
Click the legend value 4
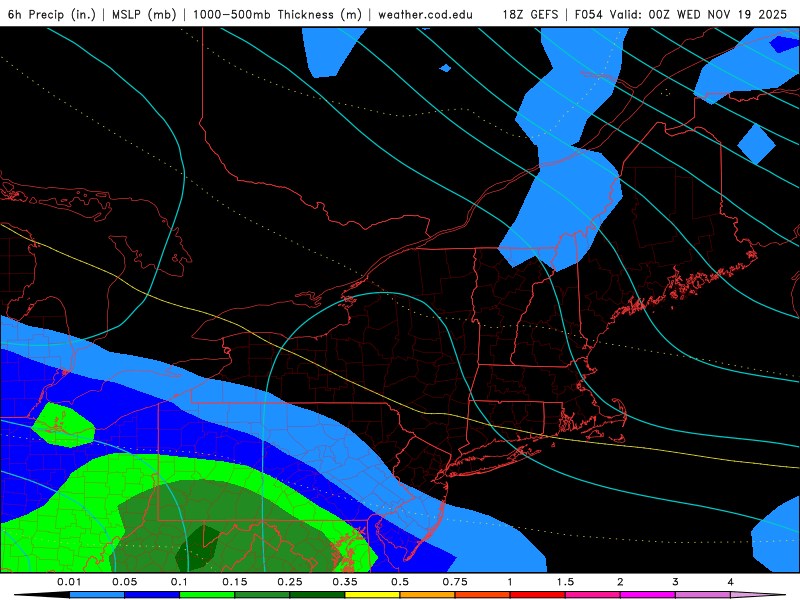pos(731,582)
